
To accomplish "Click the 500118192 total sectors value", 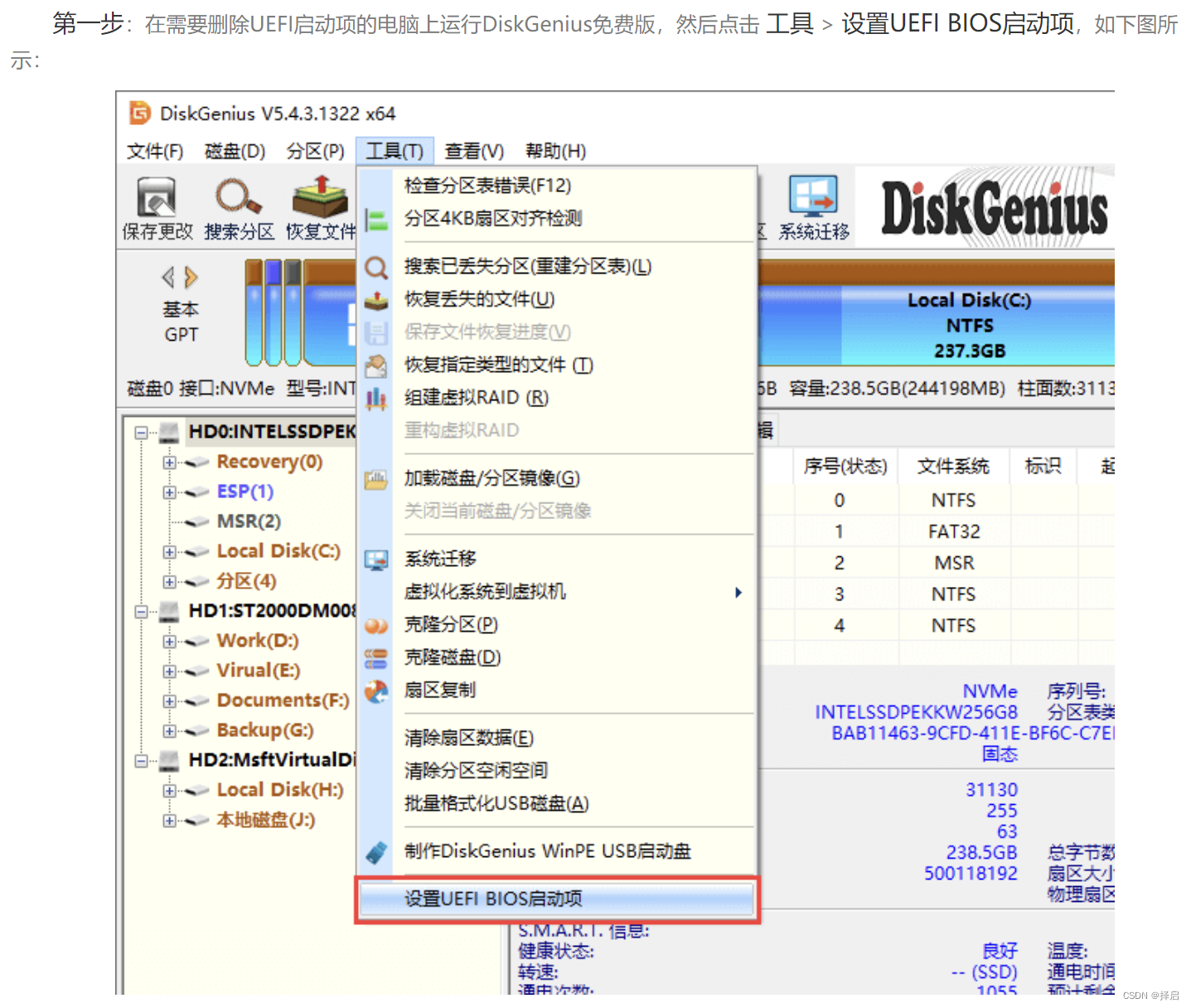I will (x=971, y=873).
